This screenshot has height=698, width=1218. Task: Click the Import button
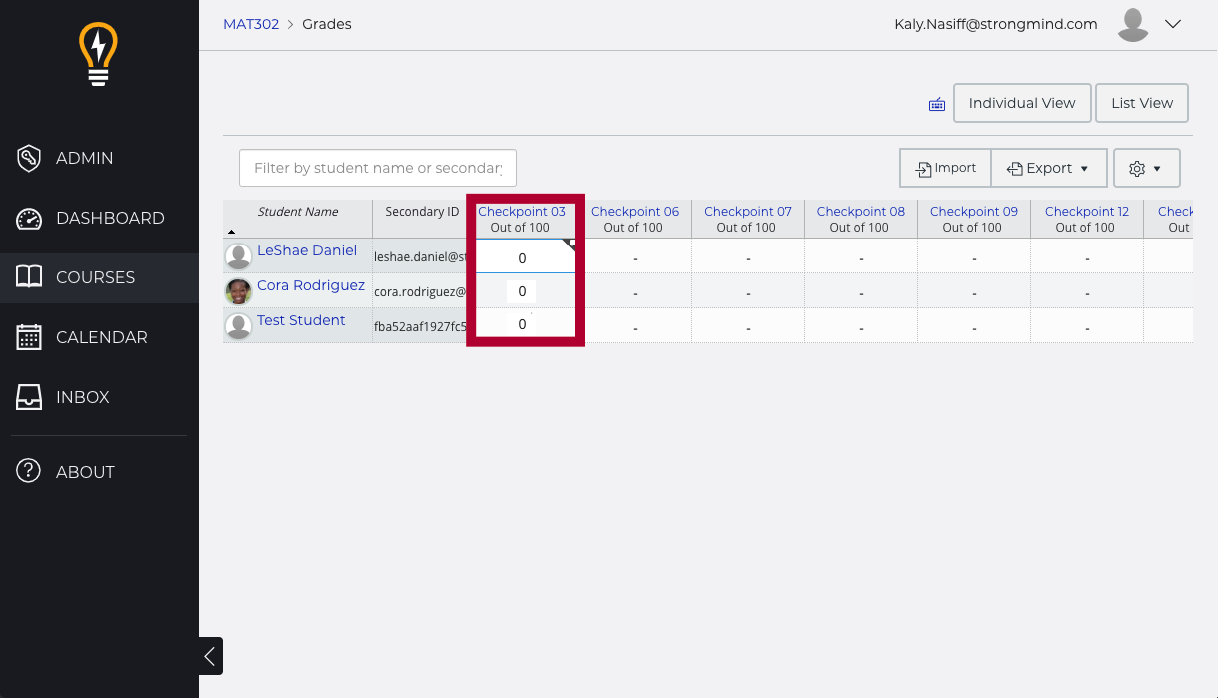click(x=945, y=168)
